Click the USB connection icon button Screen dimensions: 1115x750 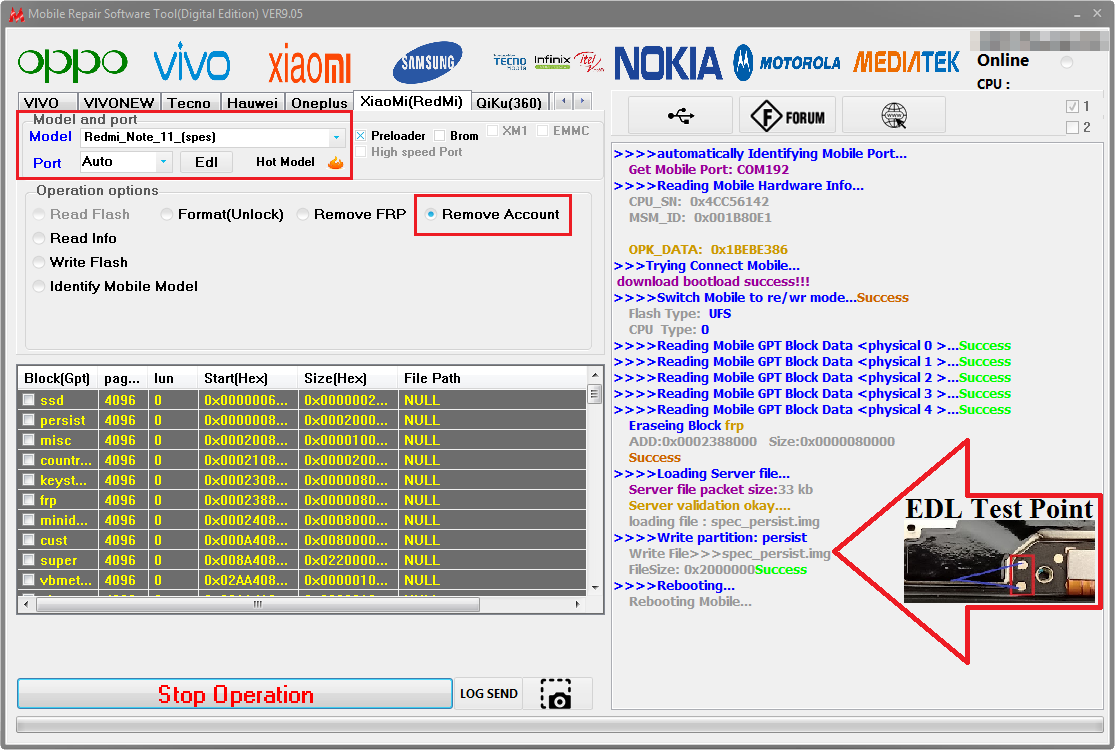(x=681, y=115)
